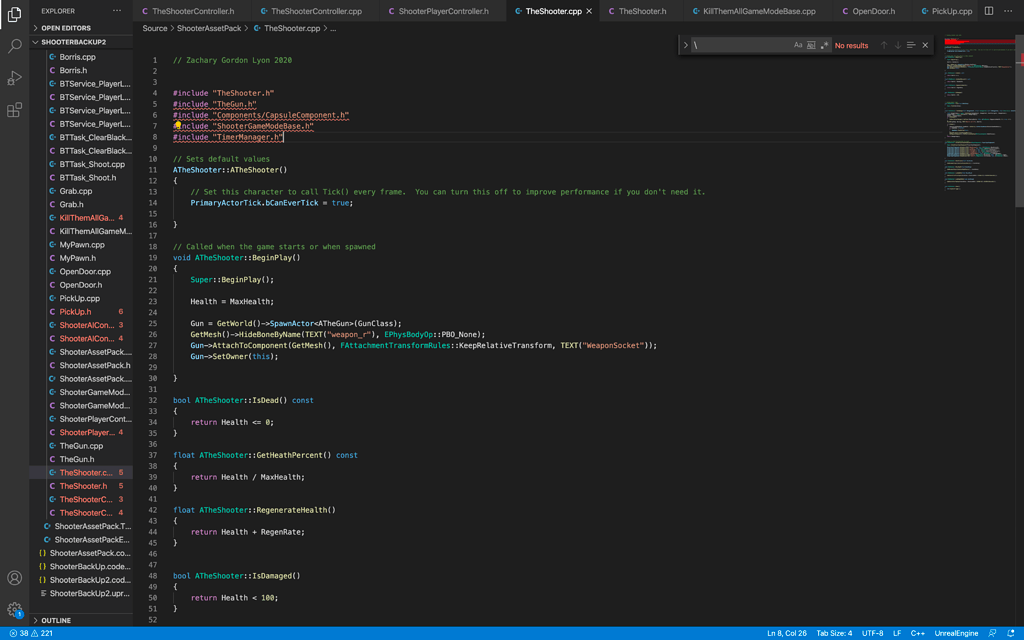Change encoding via the UTF-8 status item

click(x=872, y=632)
